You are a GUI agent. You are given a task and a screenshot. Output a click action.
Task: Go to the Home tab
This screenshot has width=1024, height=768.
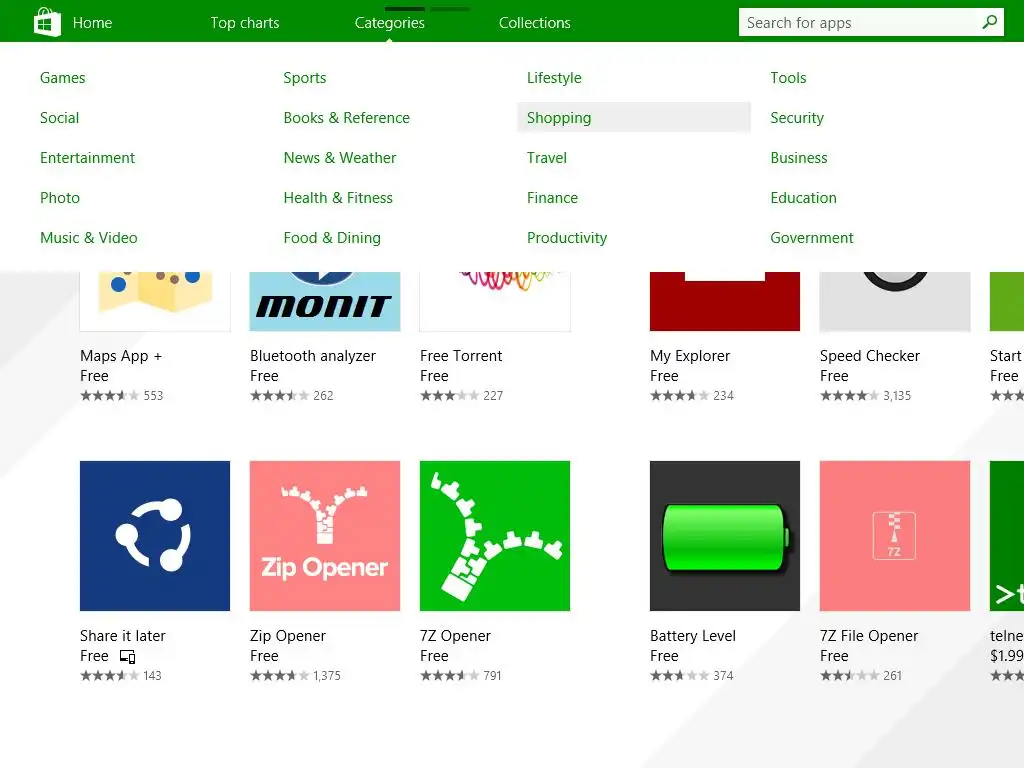click(92, 23)
